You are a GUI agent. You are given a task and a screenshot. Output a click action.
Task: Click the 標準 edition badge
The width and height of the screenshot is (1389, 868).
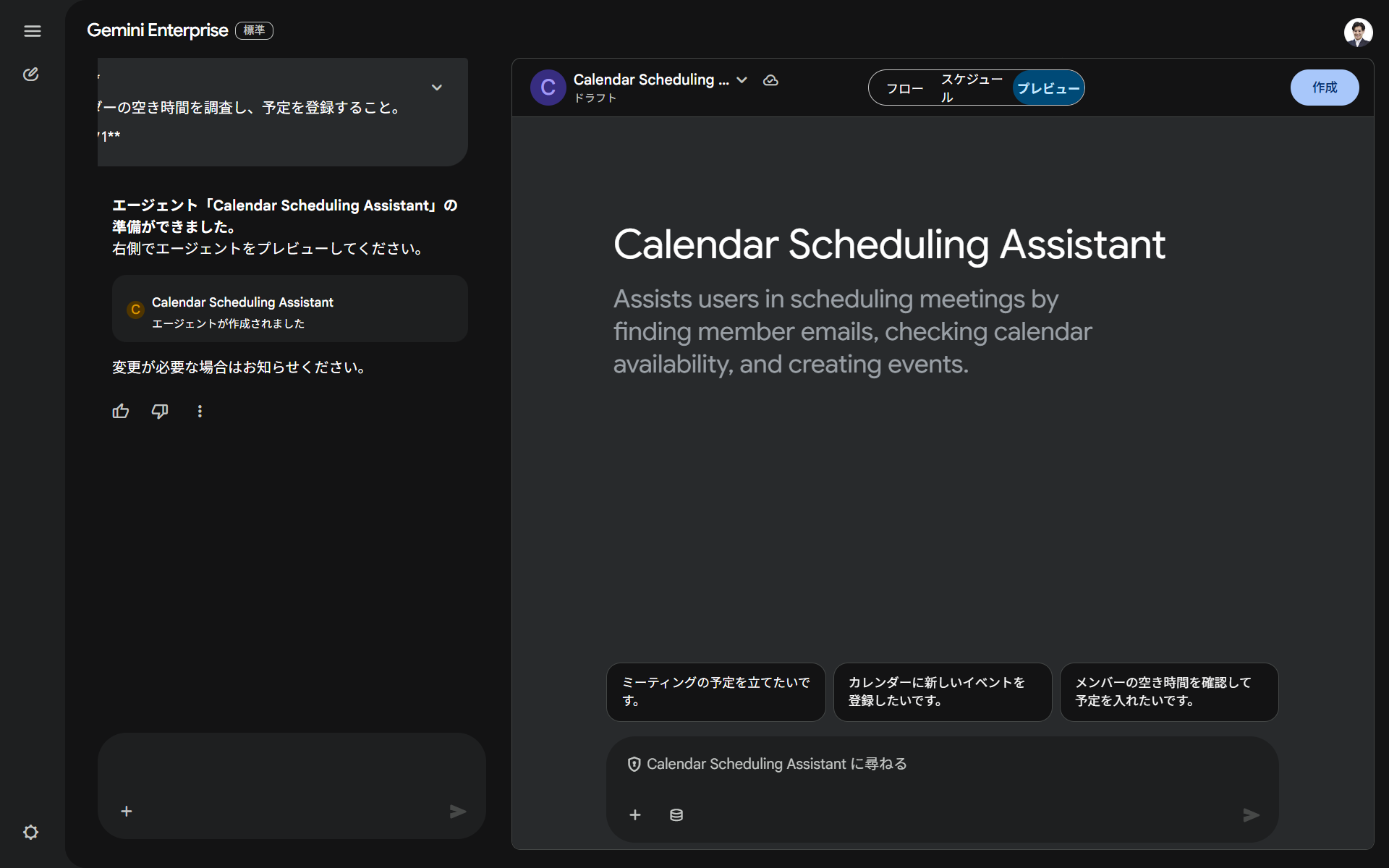(x=254, y=30)
